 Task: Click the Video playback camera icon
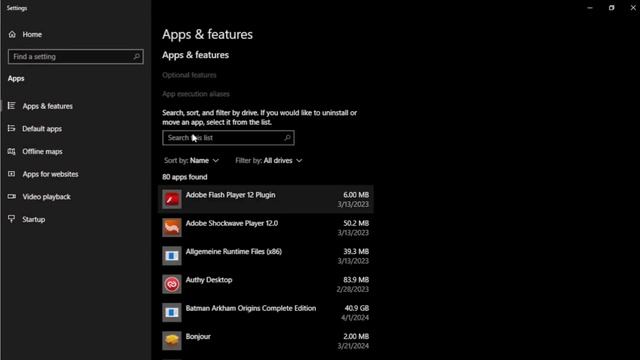(12, 197)
